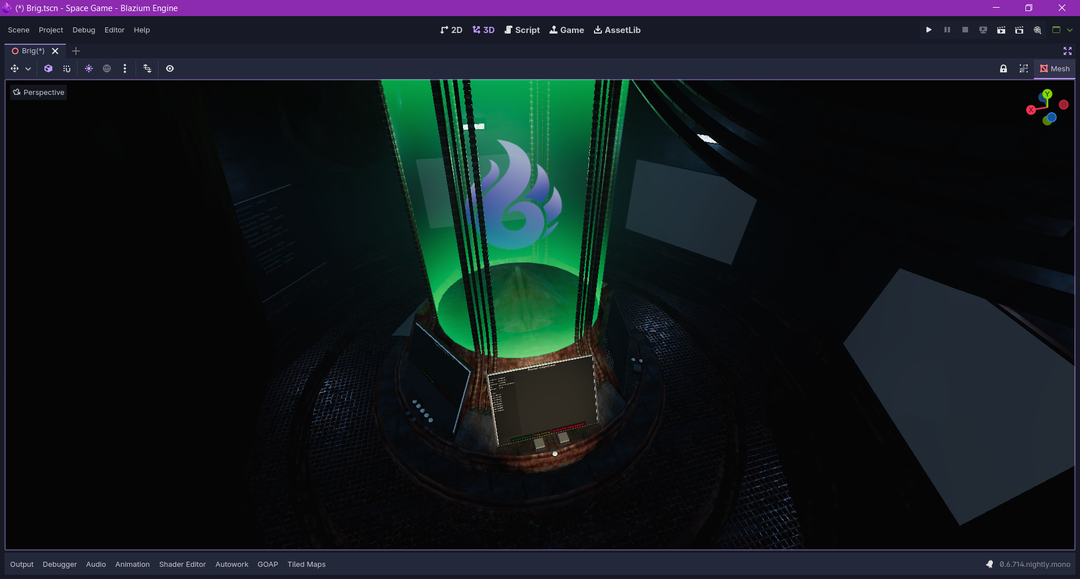The height and width of the screenshot is (579, 1080).
Task: Close the Brig(*) scene tab
Action: pyautogui.click(x=55, y=51)
